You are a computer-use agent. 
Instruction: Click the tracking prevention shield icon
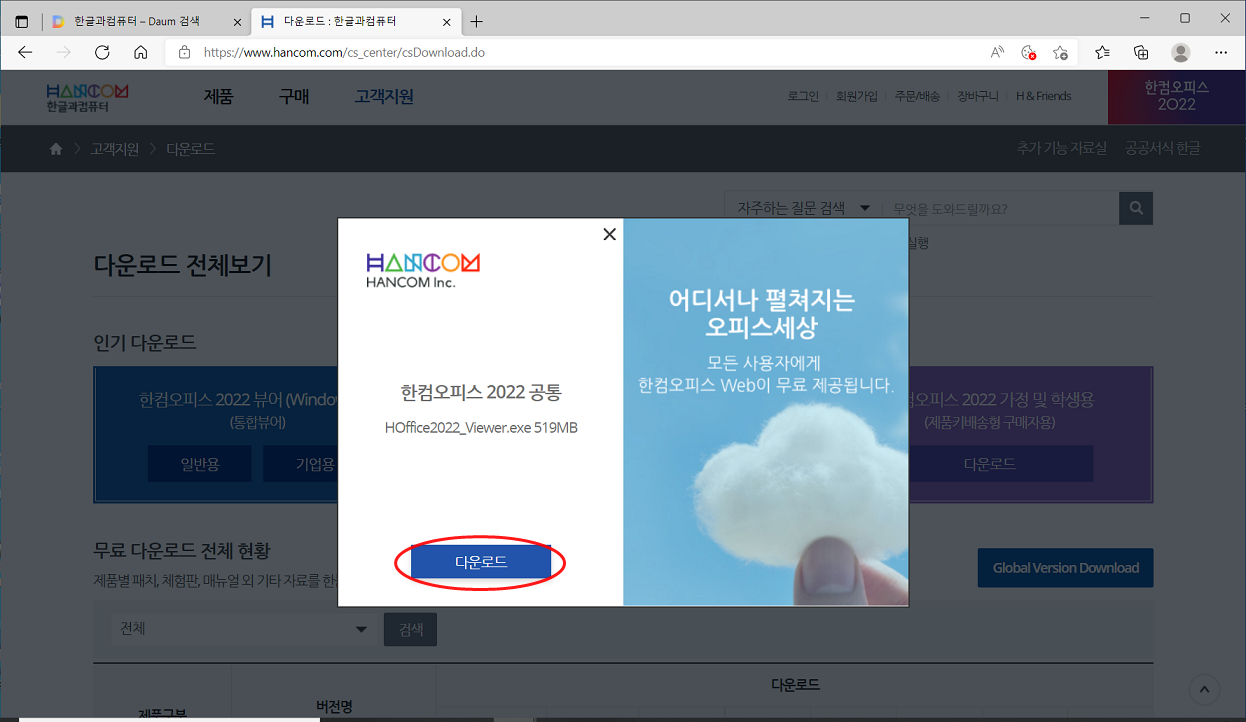pyautogui.click(x=1028, y=52)
